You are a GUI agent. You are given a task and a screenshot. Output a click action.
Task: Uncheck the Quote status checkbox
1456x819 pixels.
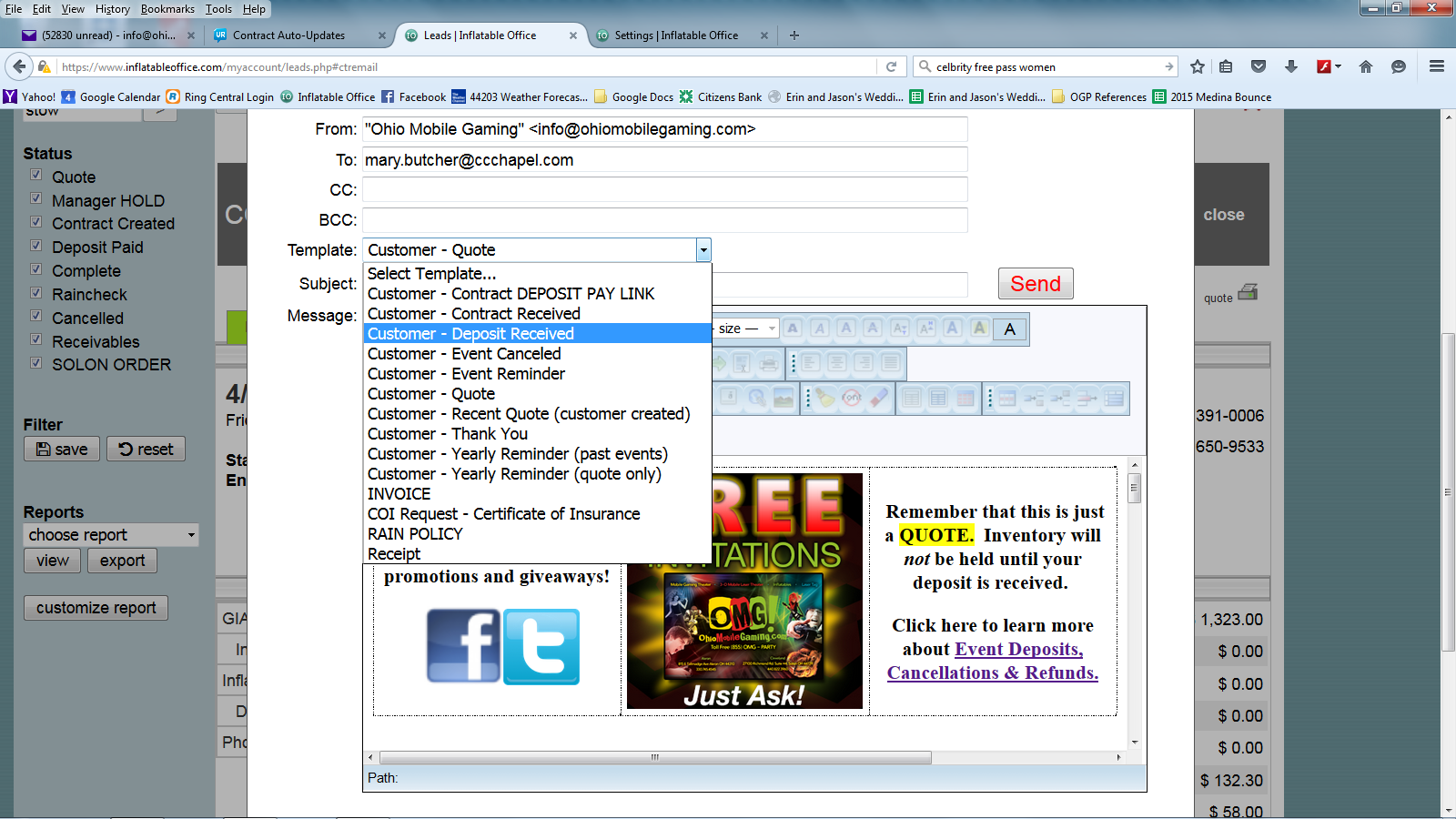point(36,175)
